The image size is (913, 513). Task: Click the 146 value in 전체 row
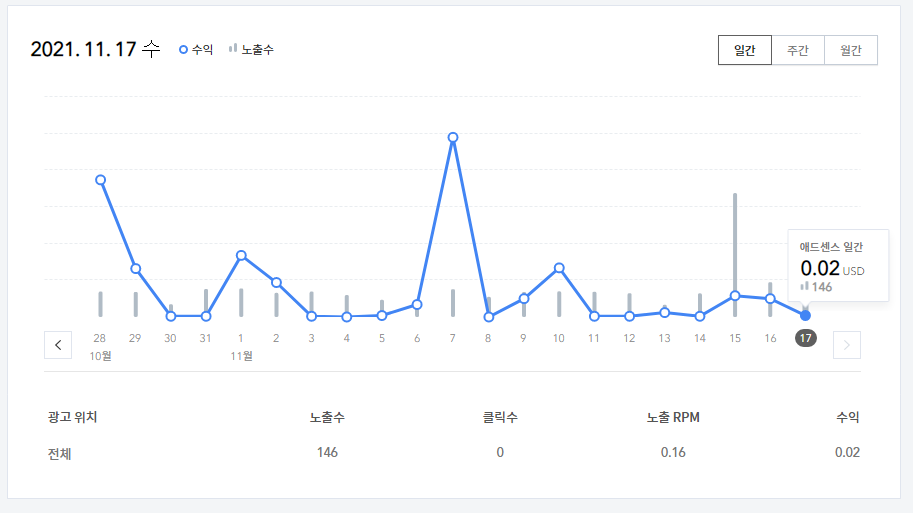click(327, 452)
